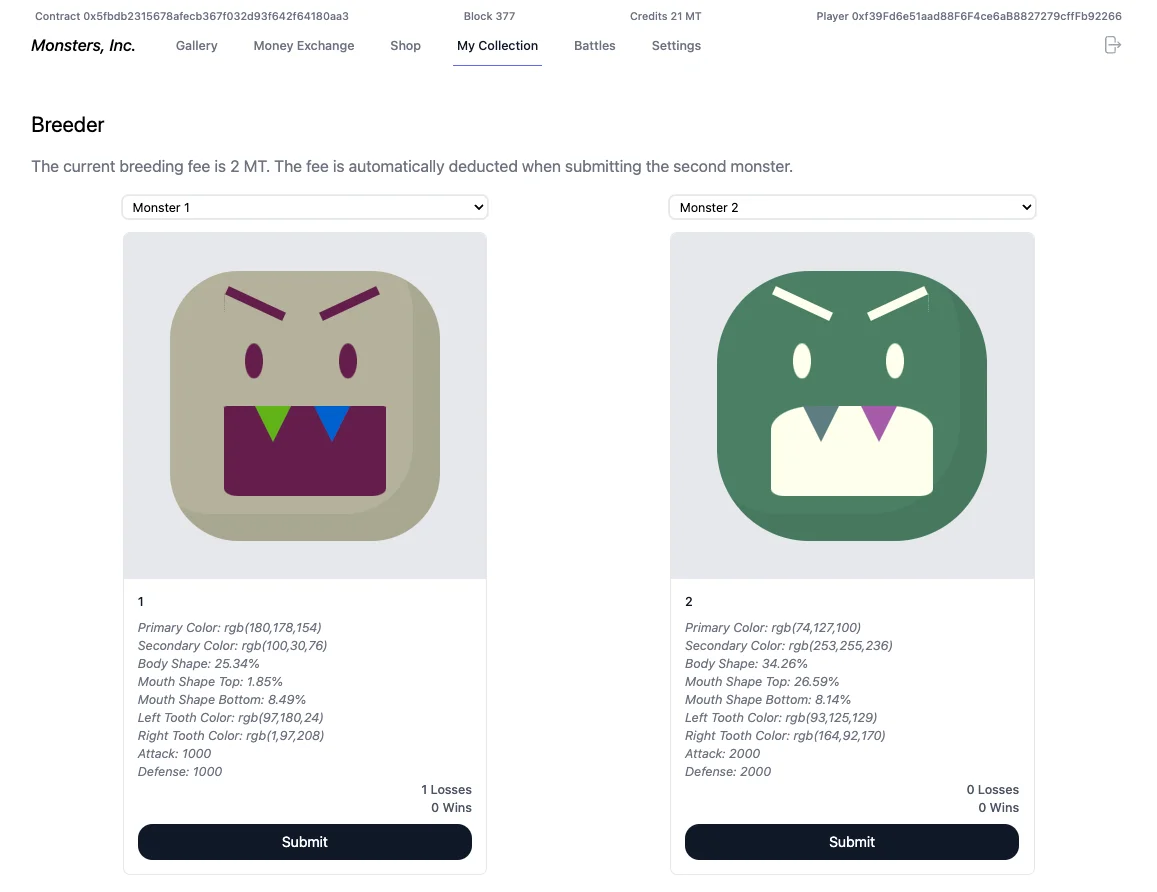The width and height of the screenshot is (1157, 892).
Task: Click the player wallet address
Action: pyautogui.click(x=968, y=17)
